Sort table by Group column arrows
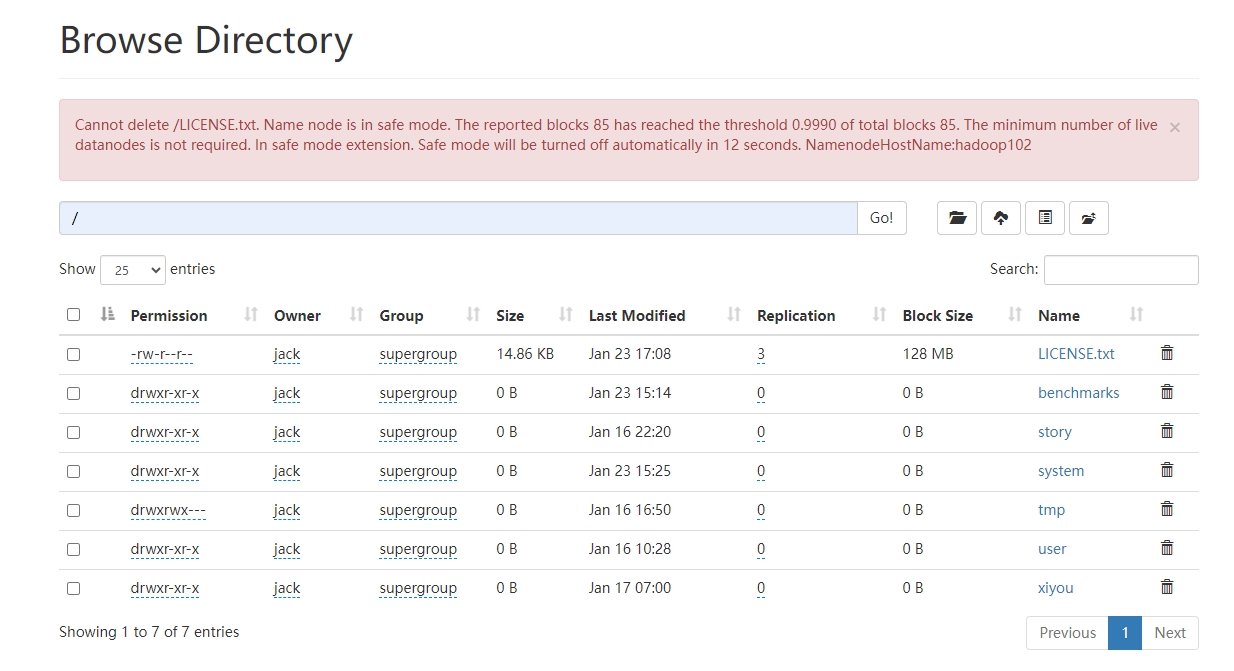Image resolution: width=1234 pixels, height=671 pixels. 473,315
